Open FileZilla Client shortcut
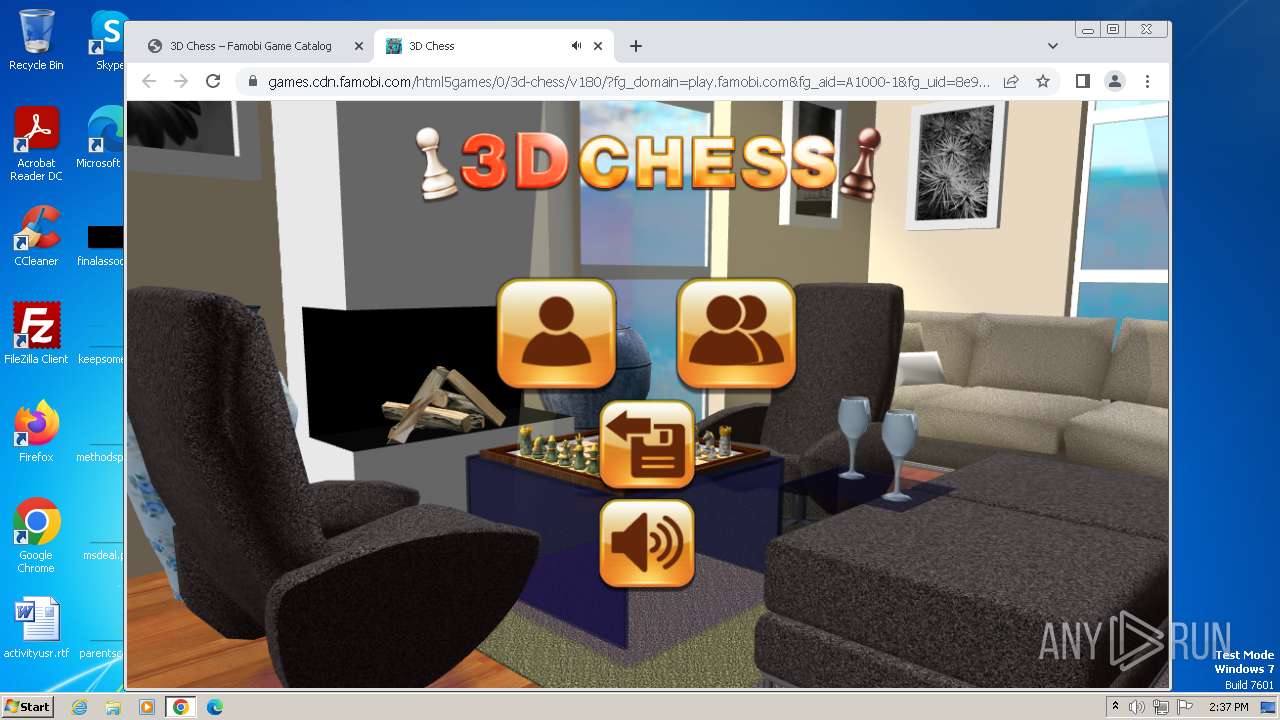Image resolution: width=1280 pixels, height=720 pixels. click(36, 333)
